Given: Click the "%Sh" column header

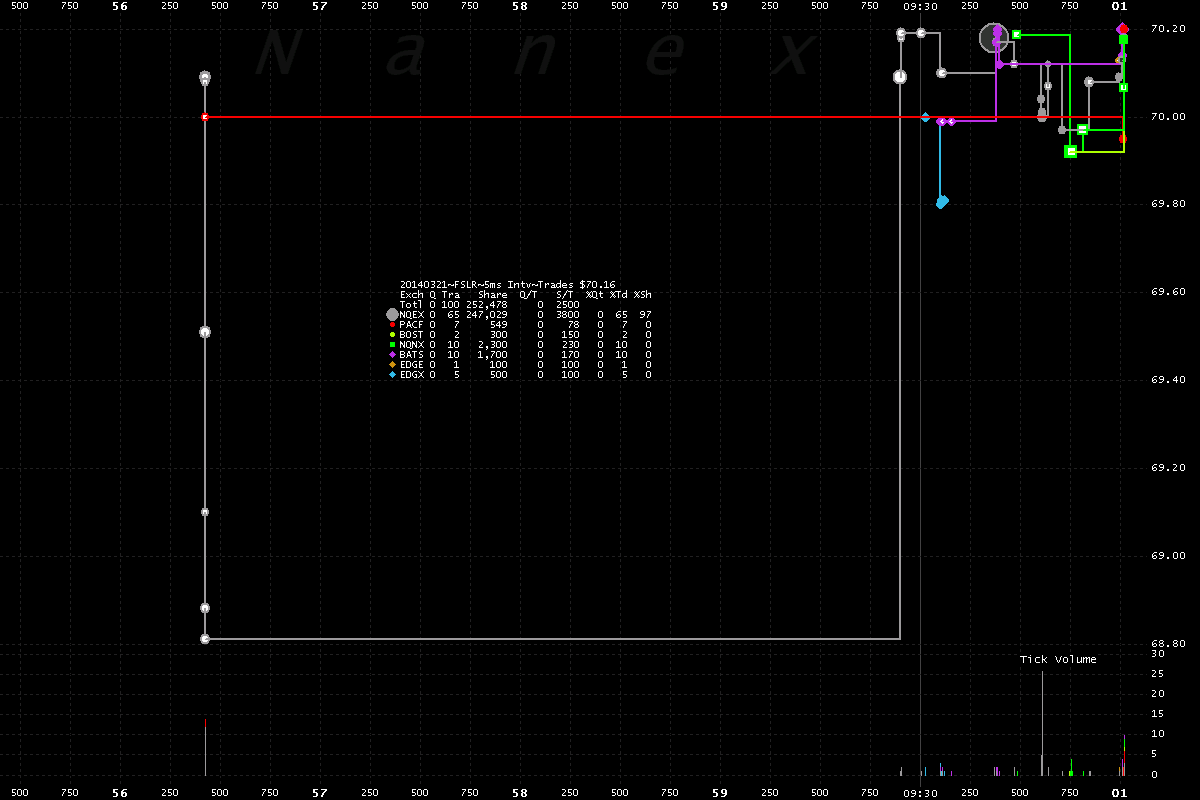Looking at the screenshot, I should 642,295.
